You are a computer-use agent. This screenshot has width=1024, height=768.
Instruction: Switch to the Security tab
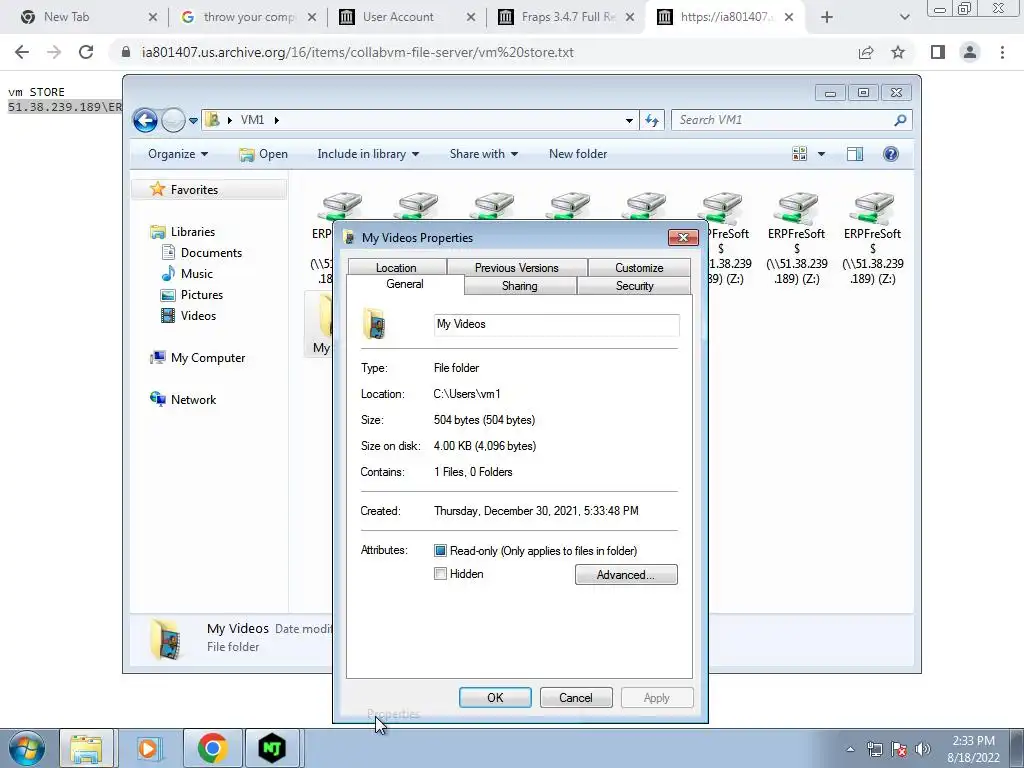(634, 286)
